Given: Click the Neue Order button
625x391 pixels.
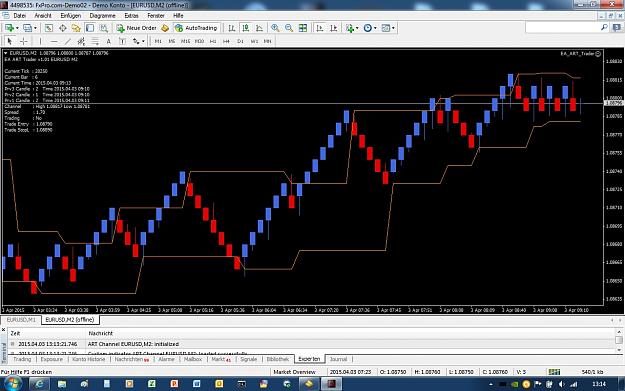Looking at the screenshot, I should click(137, 28).
